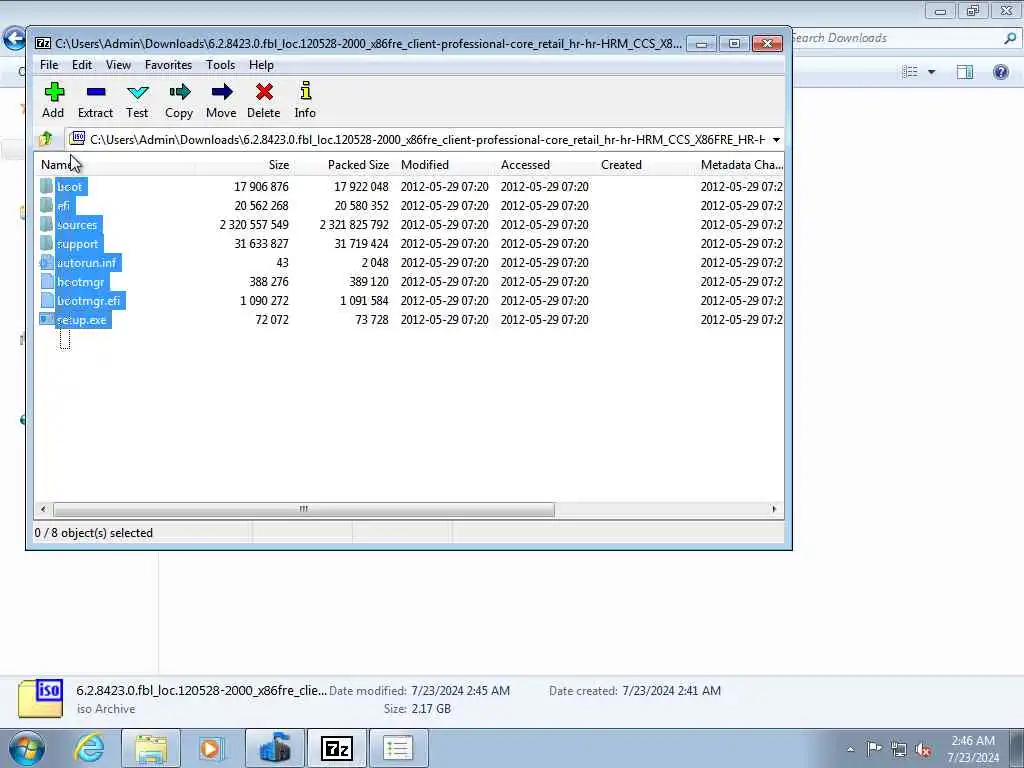
Task: Click the ISO file thumbnail in details pane
Action: tap(40, 698)
